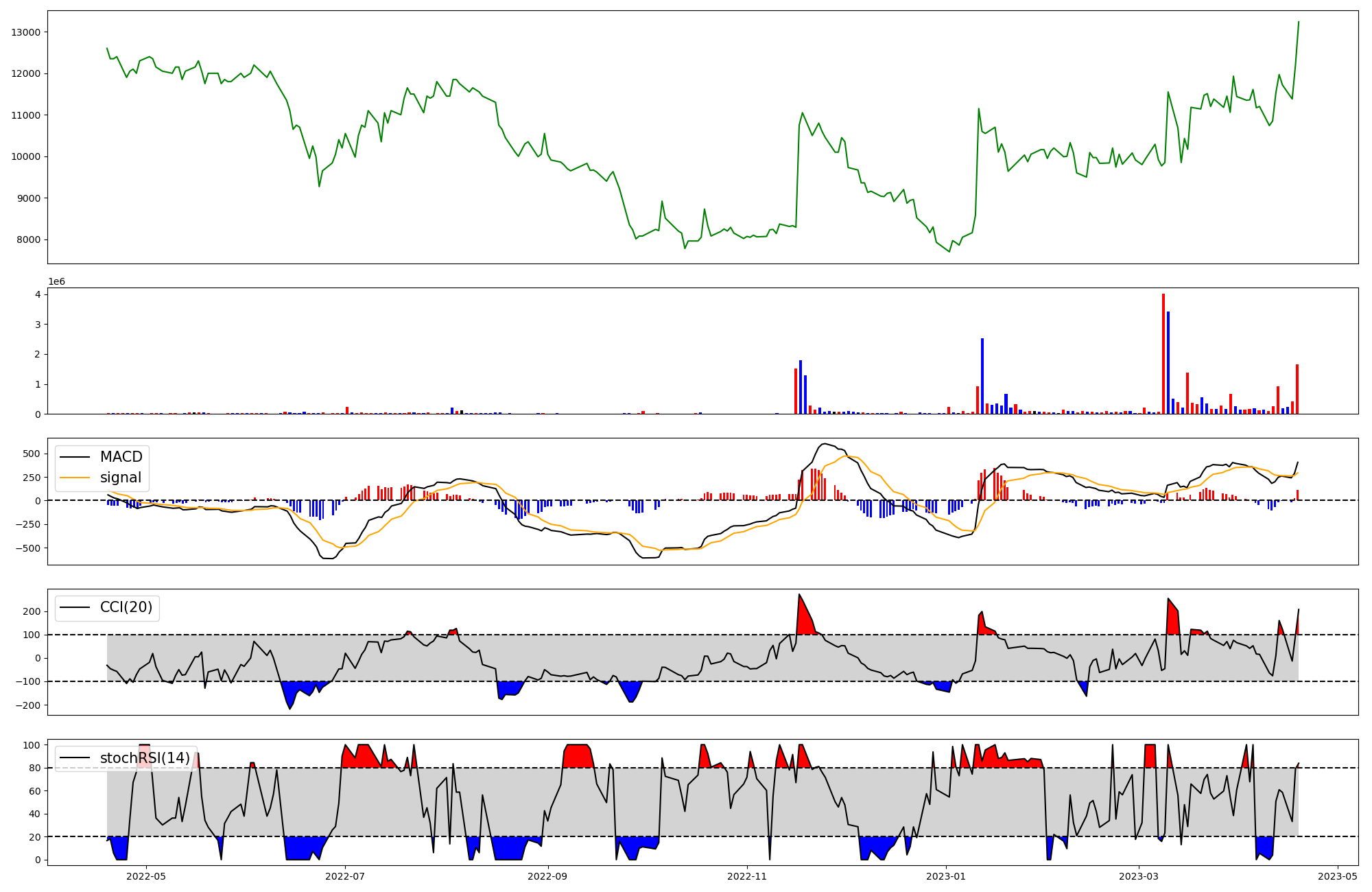Click the 2023-05 date tick label
The image size is (1372, 892).
click(1338, 876)
